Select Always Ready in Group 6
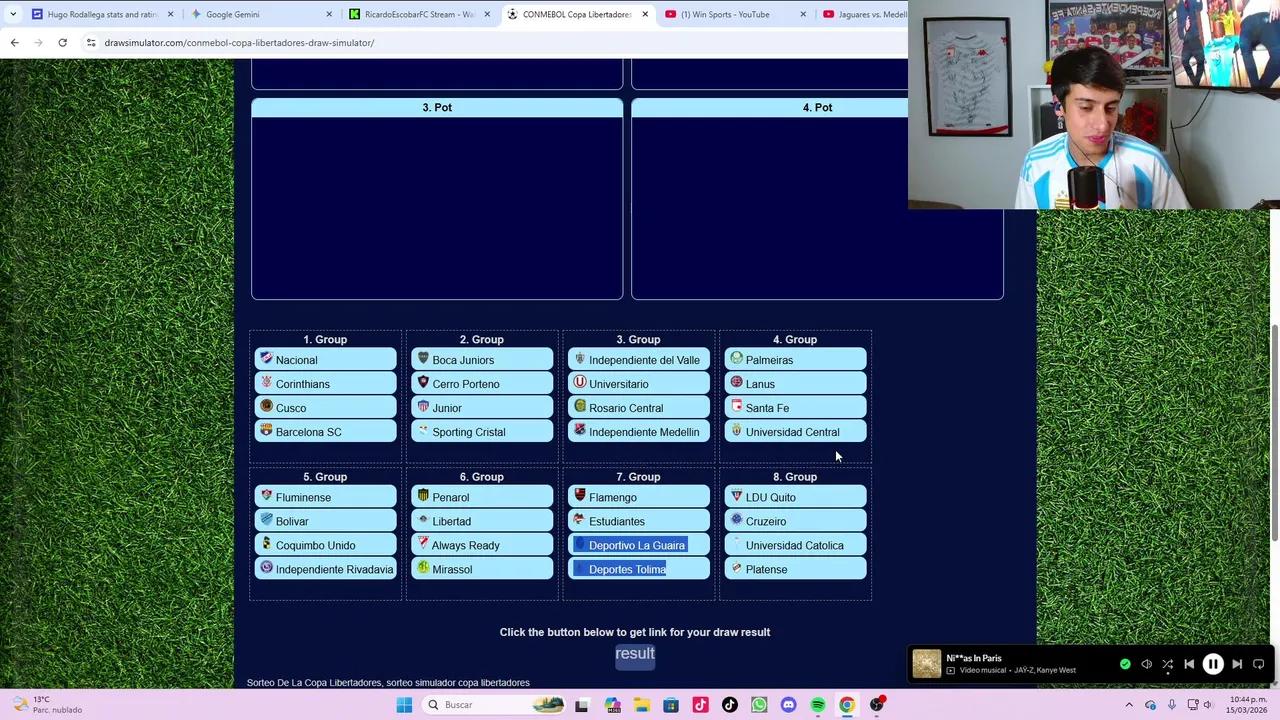1280x720 pixels. click(x=482, y=545)
